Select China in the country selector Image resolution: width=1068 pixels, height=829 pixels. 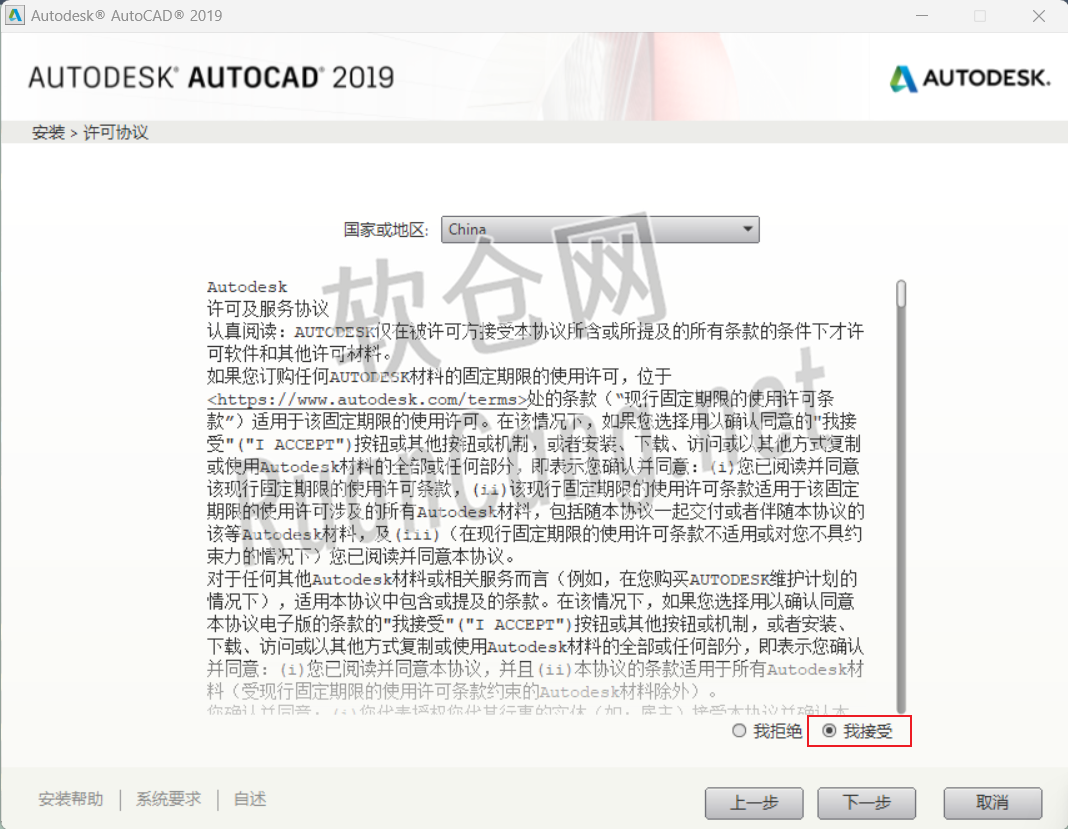pyautogui.click(x=600, y=229)
